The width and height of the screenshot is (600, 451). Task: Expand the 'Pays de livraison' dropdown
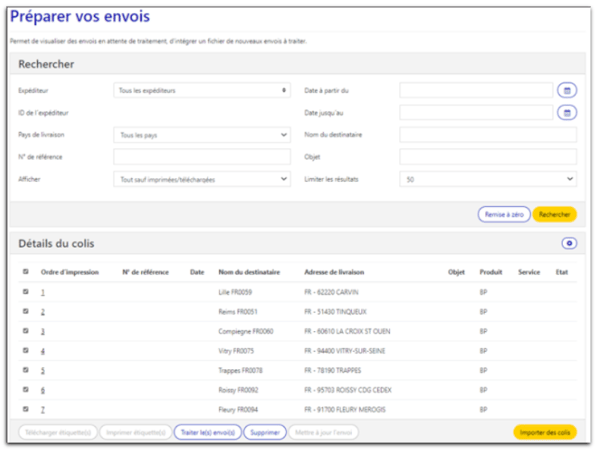pos(201,134)
